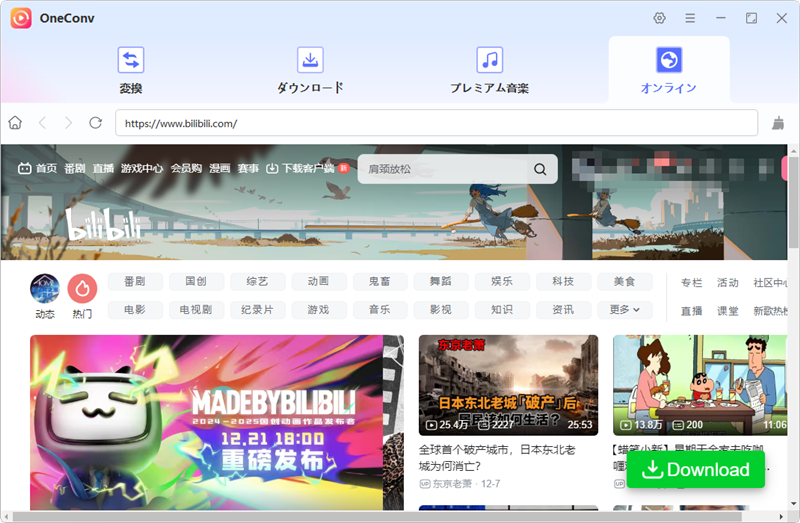Select the 综艺 category chip
Screen dimensions: 800x523
coord(258,281)
